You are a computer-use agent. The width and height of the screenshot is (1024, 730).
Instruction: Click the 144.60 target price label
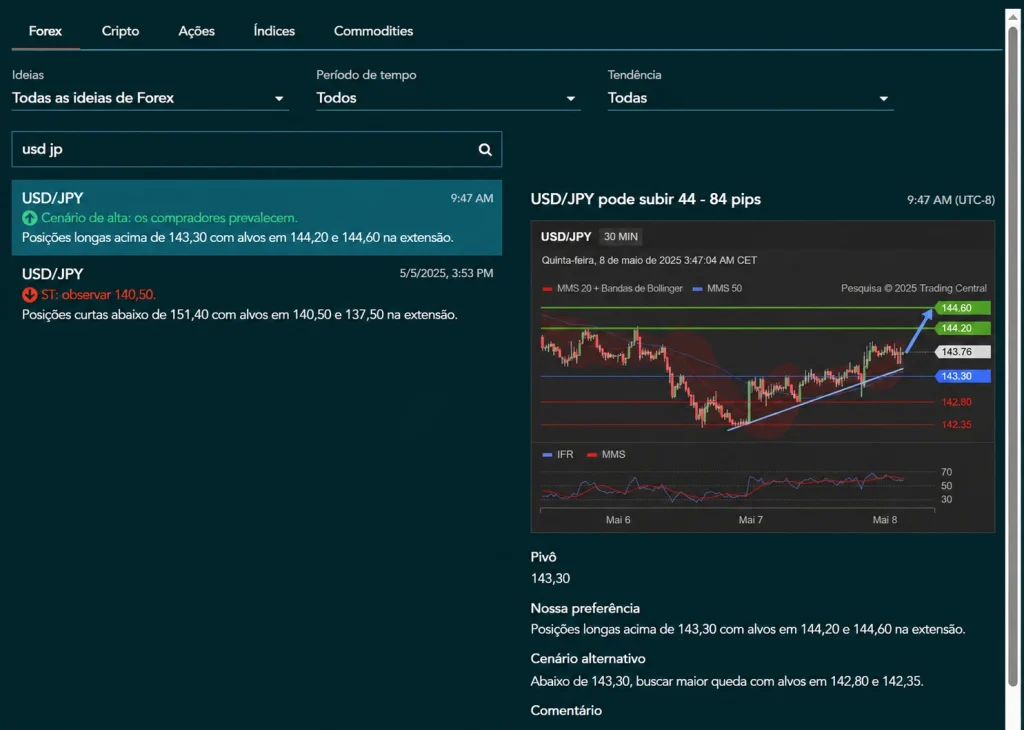(963, 308)
